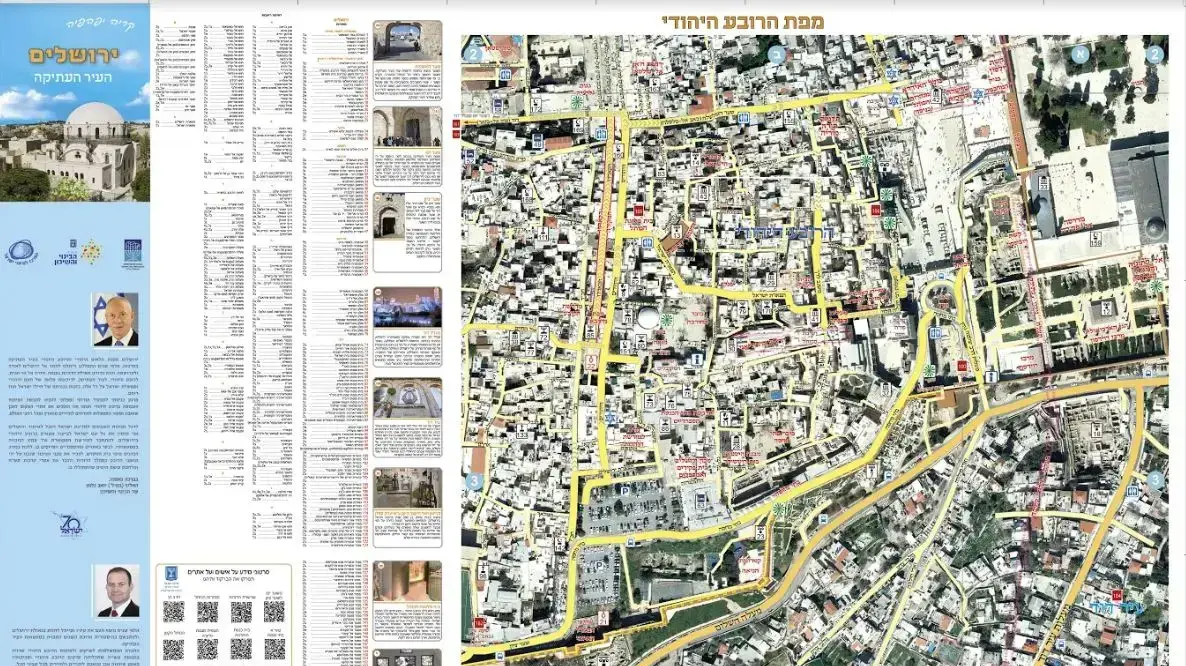This screenshot has width=1186, height=666.
Task: Click green starburst icon next to white dome
Action: [x=666, y=320]
